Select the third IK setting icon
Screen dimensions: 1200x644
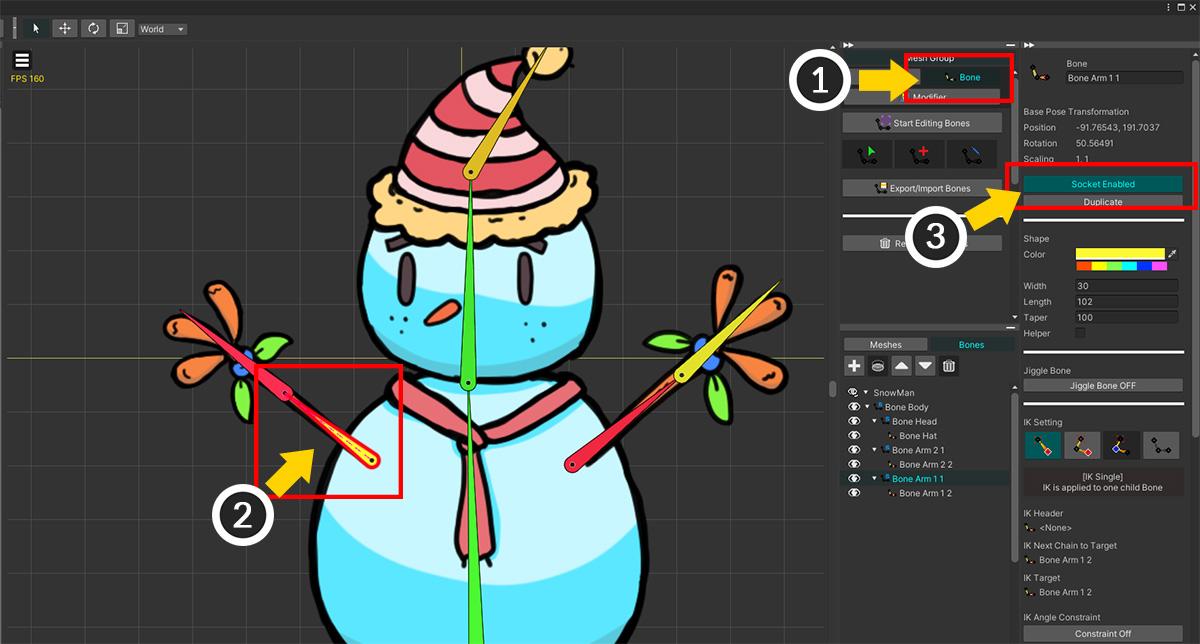pos(1122,445)
